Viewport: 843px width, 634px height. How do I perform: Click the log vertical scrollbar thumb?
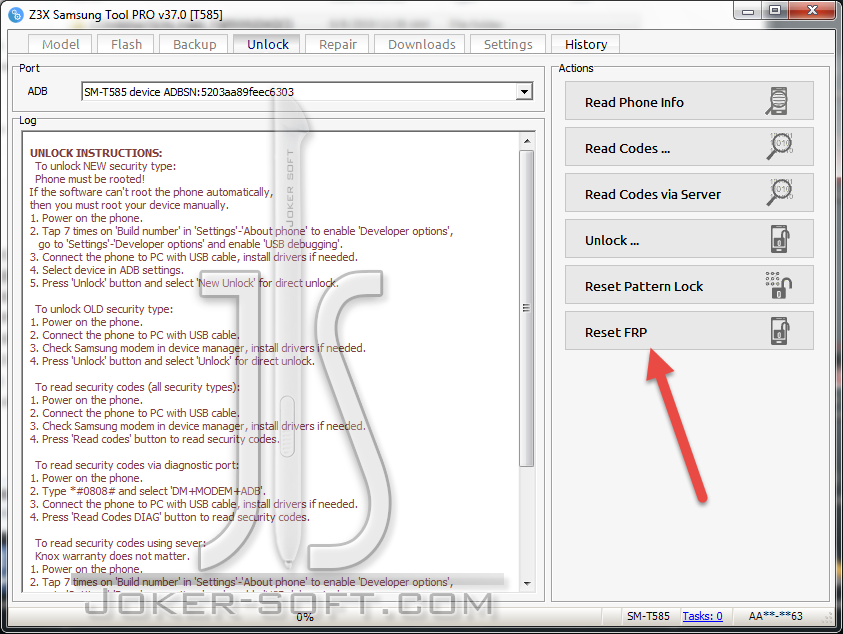click(x=527, y=308)
